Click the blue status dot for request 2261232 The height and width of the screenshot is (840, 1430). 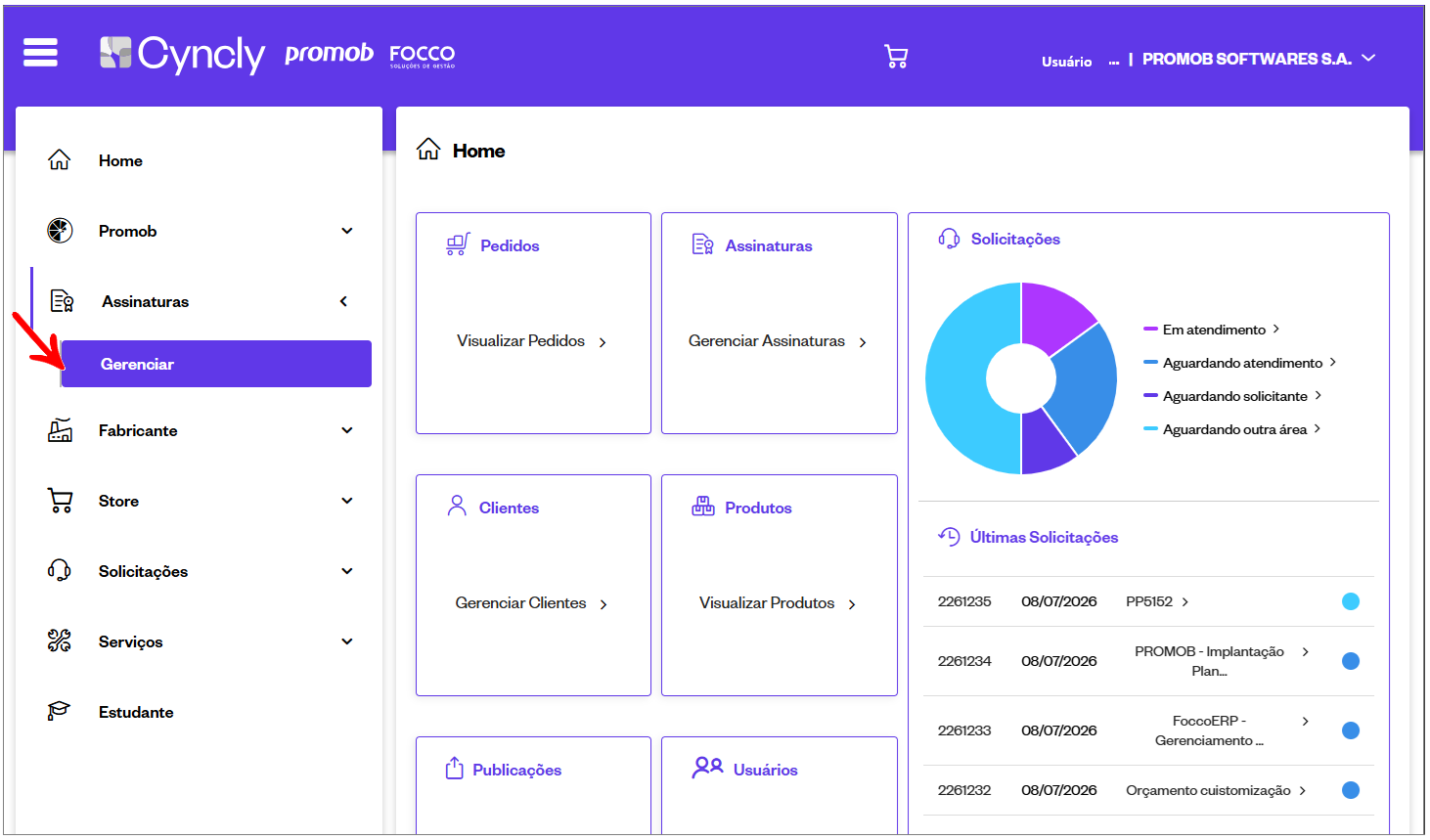[1351, 790]
